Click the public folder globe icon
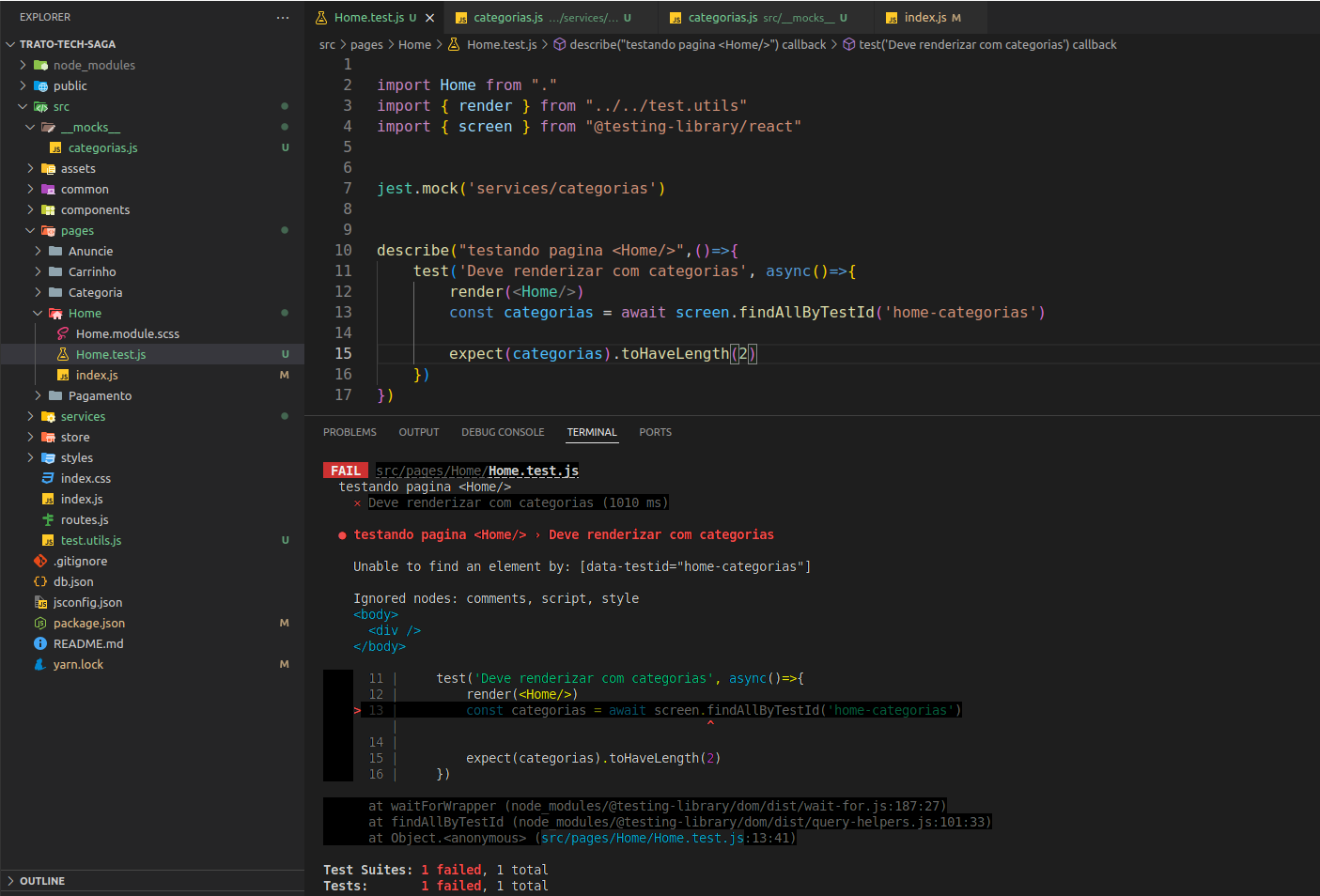This screenshot has width=1320, height=896. 40,85
